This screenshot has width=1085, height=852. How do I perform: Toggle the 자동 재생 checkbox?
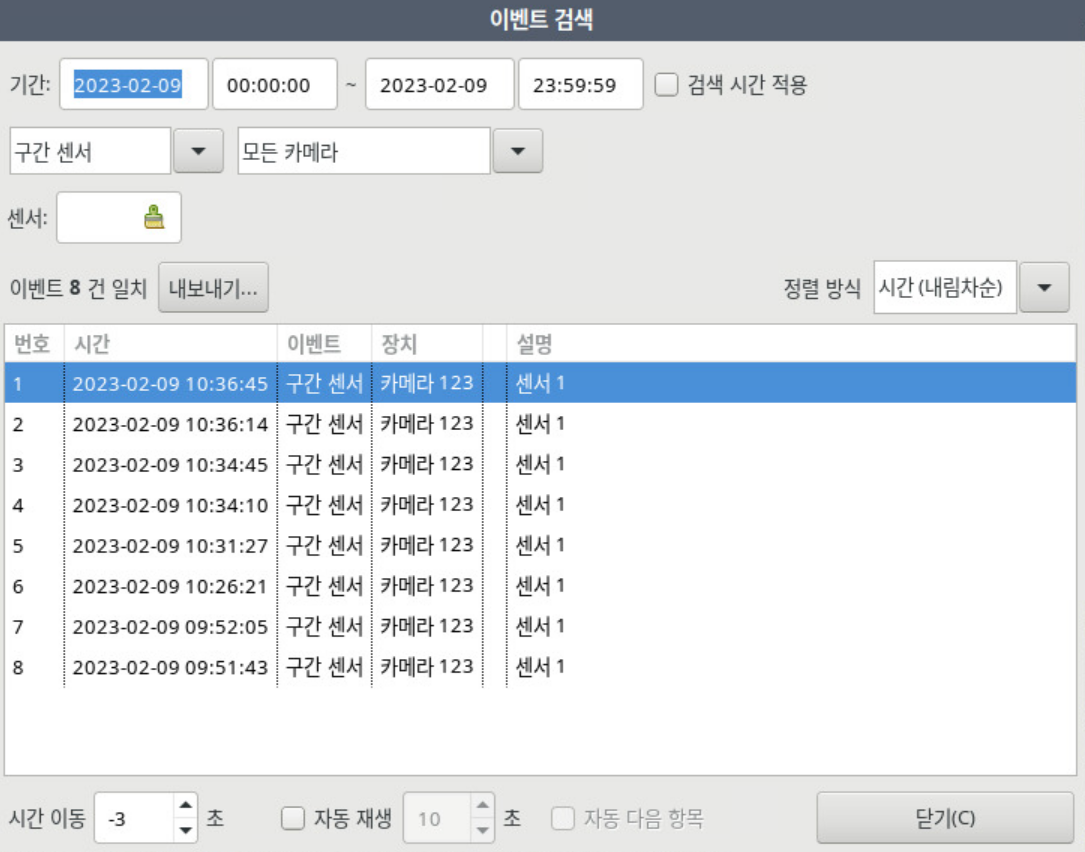point(293,819)
